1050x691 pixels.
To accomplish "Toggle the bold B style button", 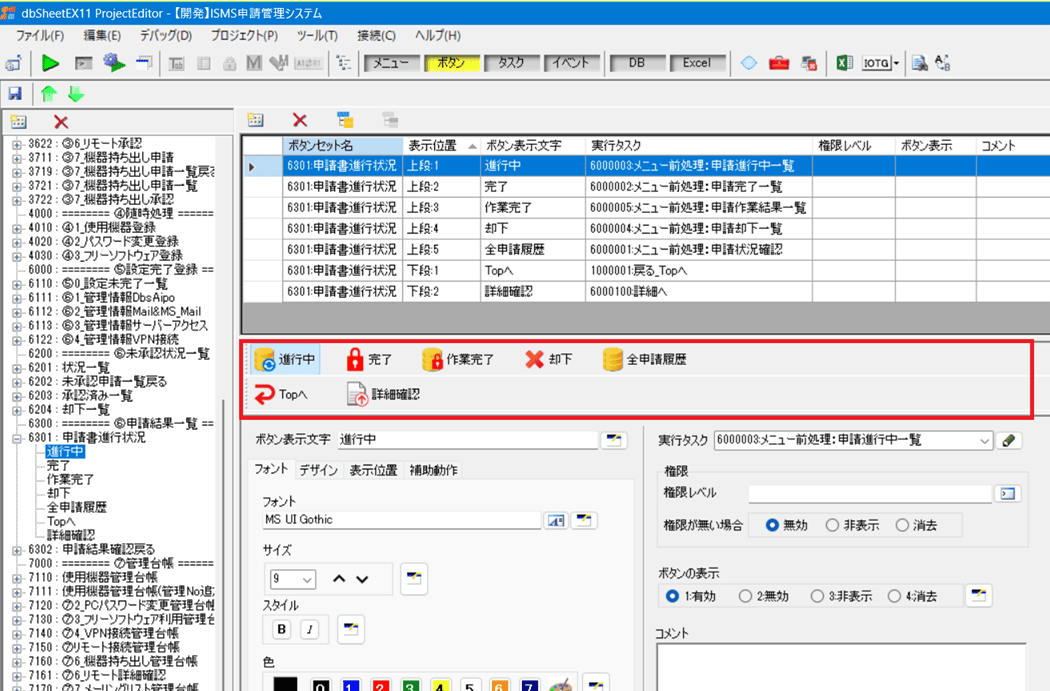I will click(281, 629).
